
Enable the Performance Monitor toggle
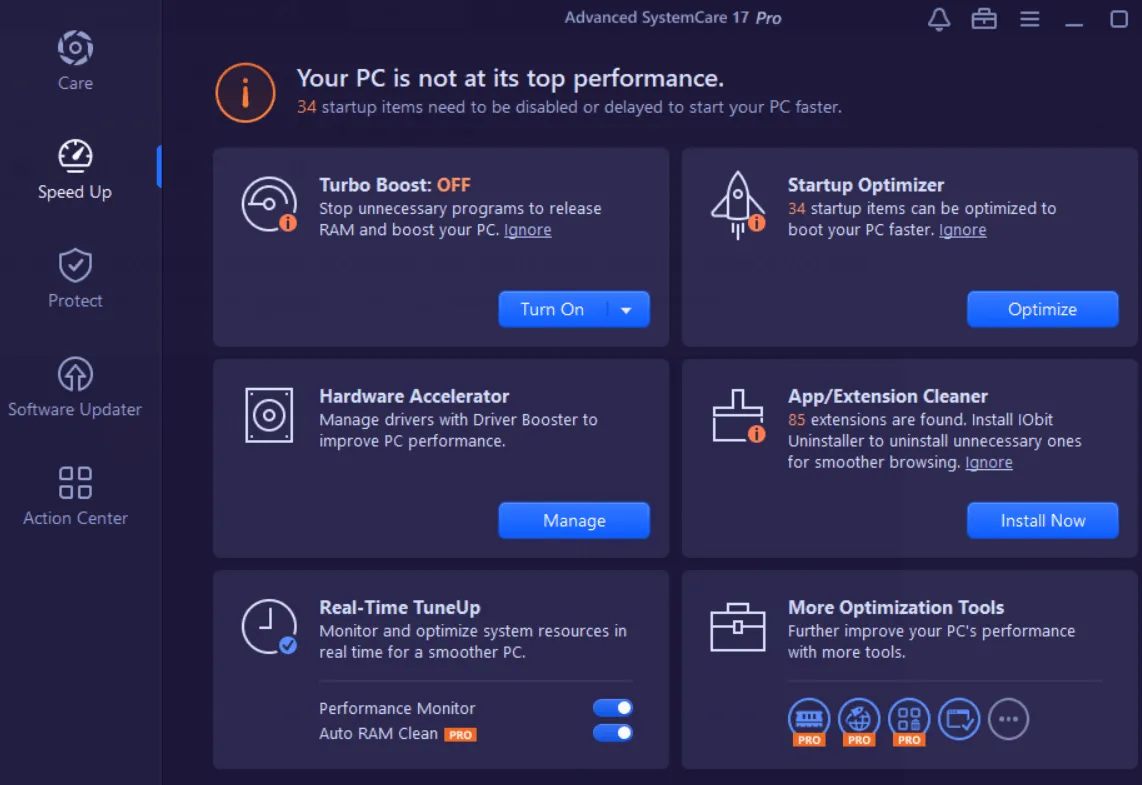(x=612, y=708)
